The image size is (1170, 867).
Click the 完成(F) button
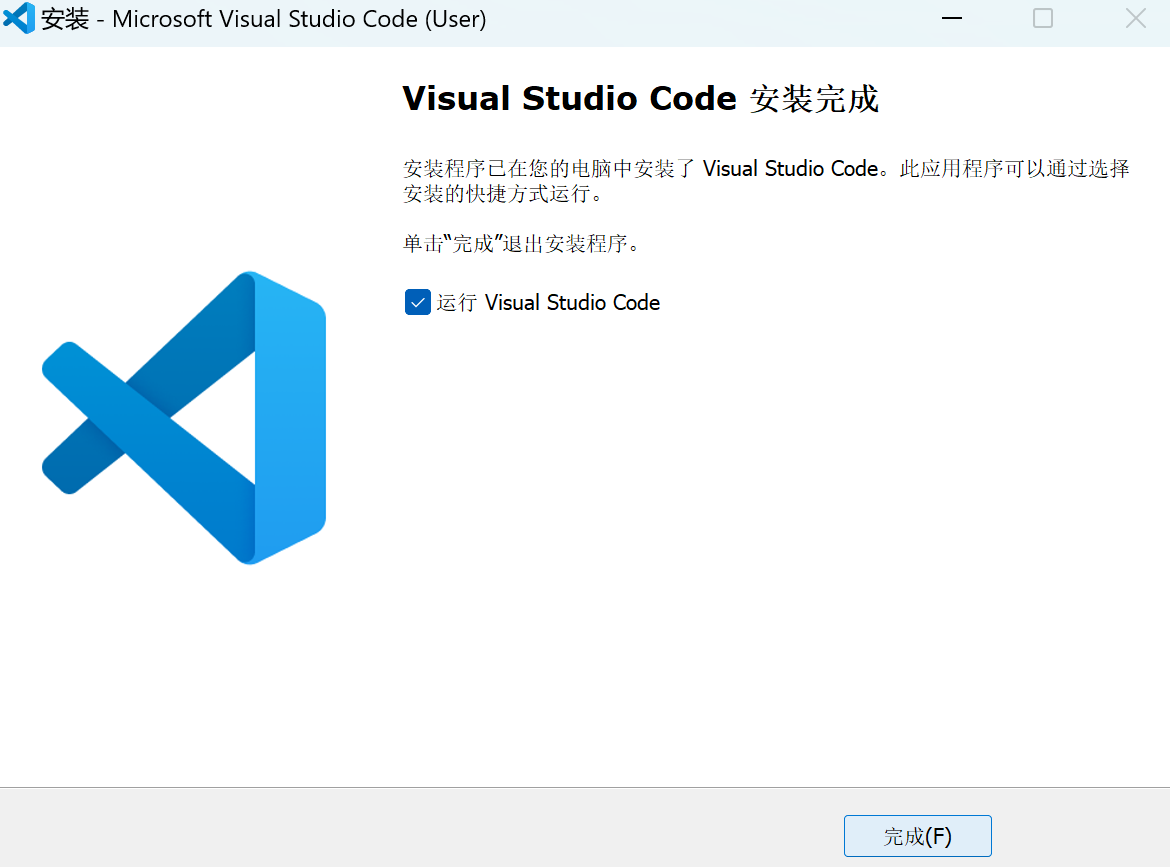(917, 836)
